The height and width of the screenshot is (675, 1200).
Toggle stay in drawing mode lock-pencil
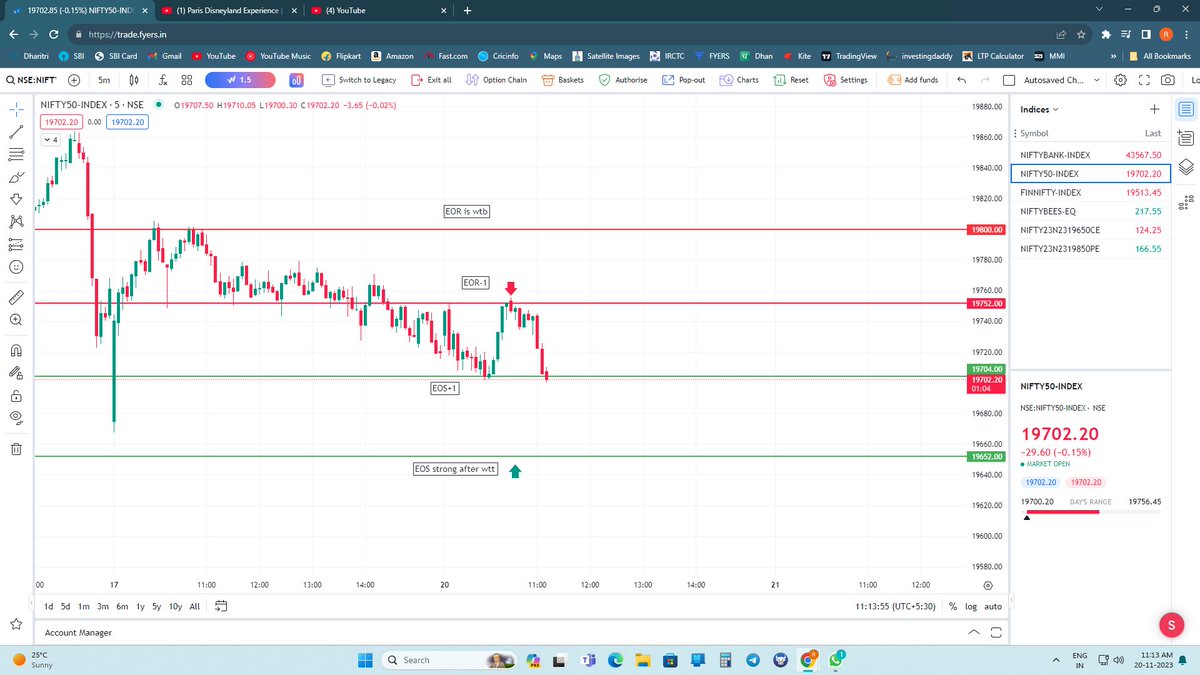16,372
